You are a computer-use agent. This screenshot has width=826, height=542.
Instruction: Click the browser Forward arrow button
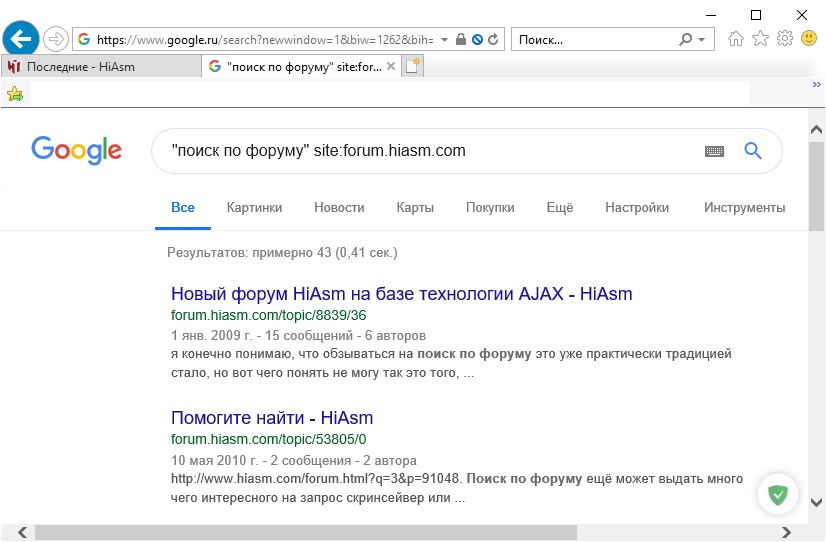coord(56,39)
